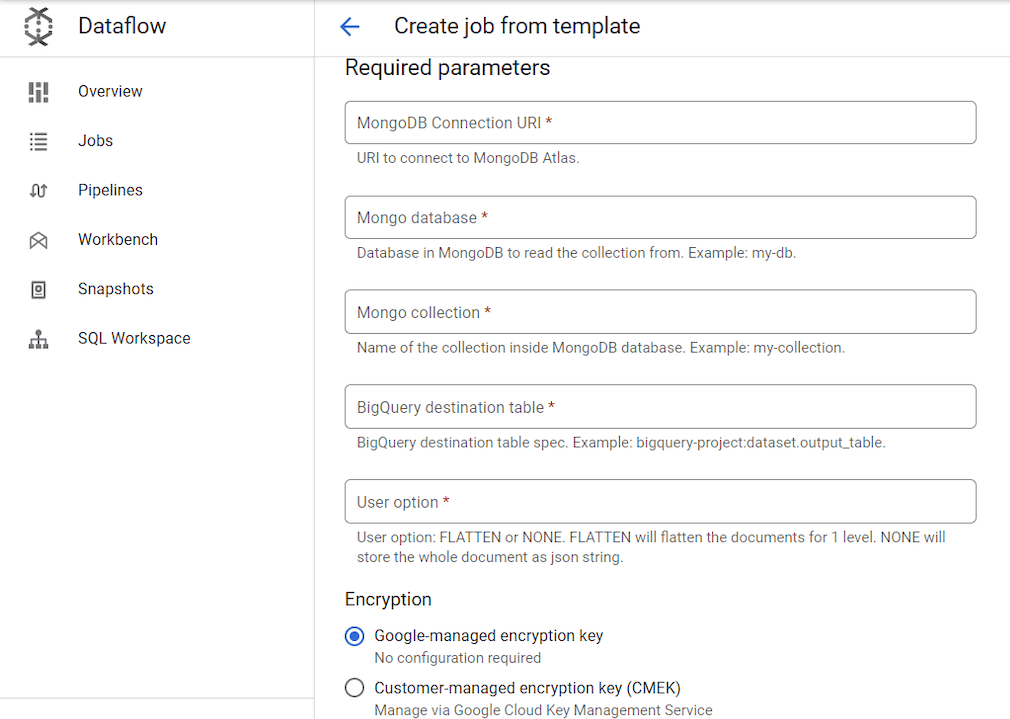1010x719 pixels.
Task: Choose Customer-managed encryption key (CMEK)
Action: coord(355,687)
